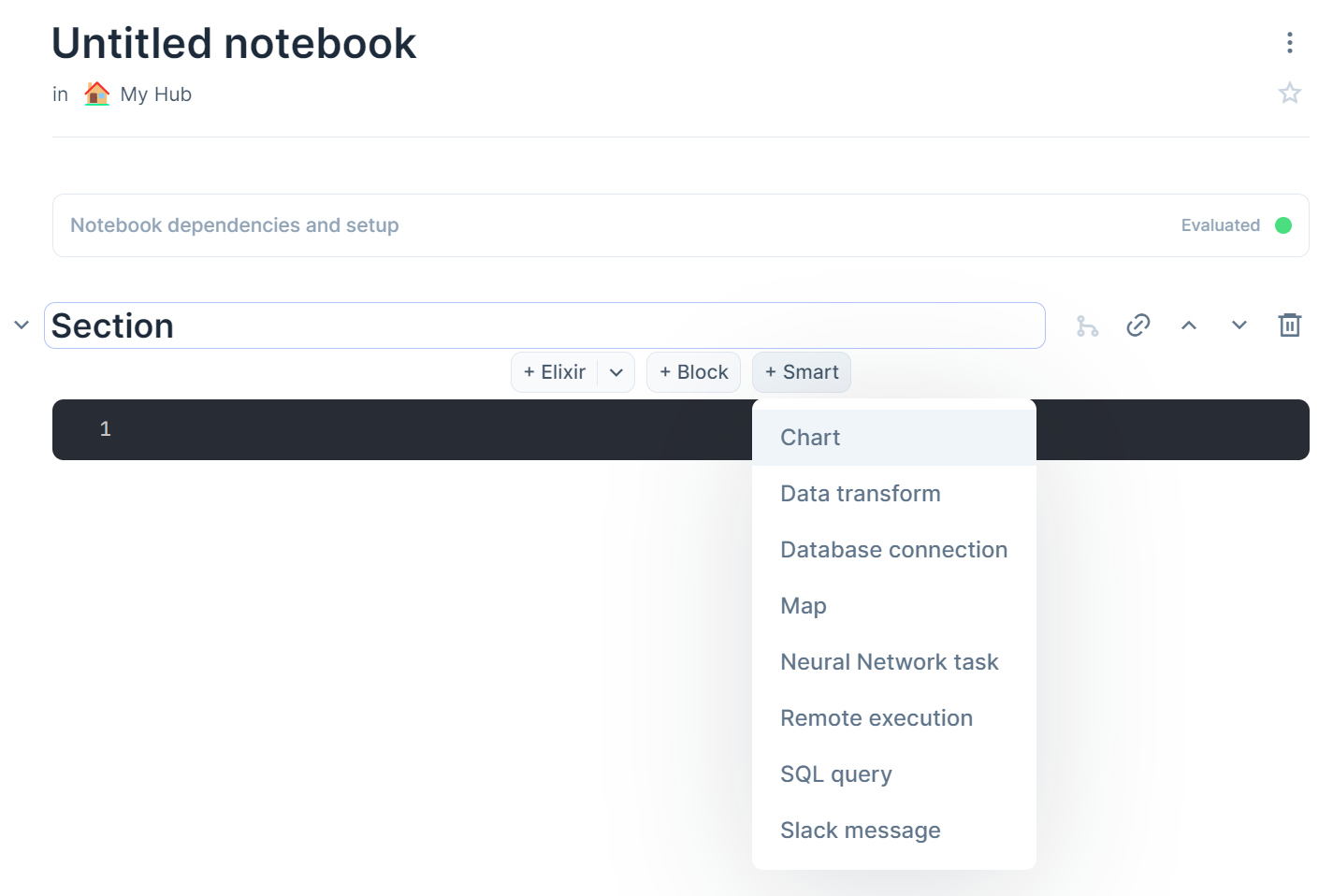The height and width of the screenshot is (896, 1333).
Task: Click the Evaluated status label
Action: pyautogui.click(x=1220, y=225)
